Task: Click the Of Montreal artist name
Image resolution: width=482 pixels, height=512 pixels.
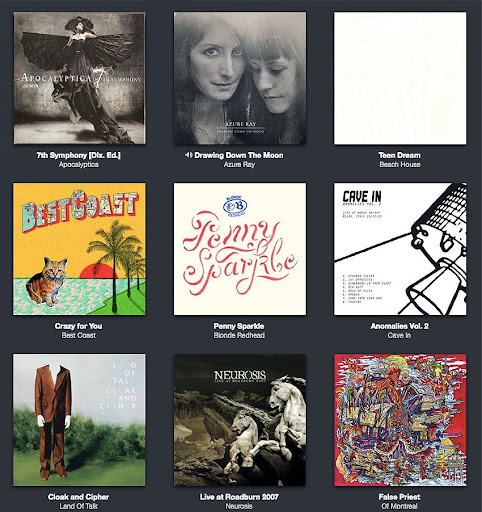Action: [399, 506]
